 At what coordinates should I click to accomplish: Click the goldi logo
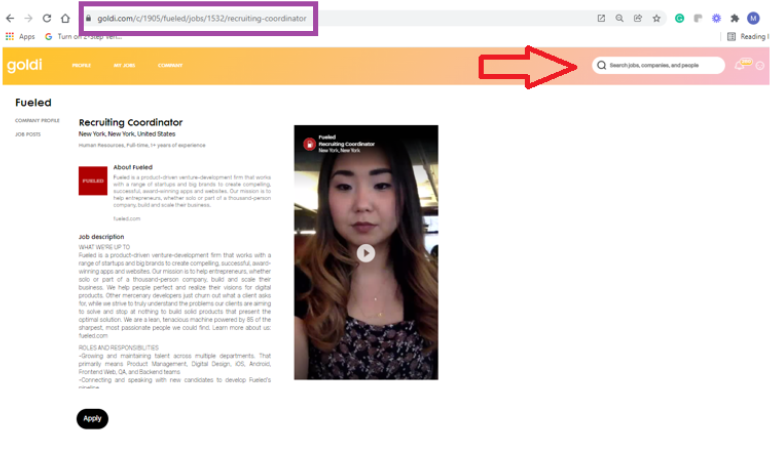pos(24,66)
